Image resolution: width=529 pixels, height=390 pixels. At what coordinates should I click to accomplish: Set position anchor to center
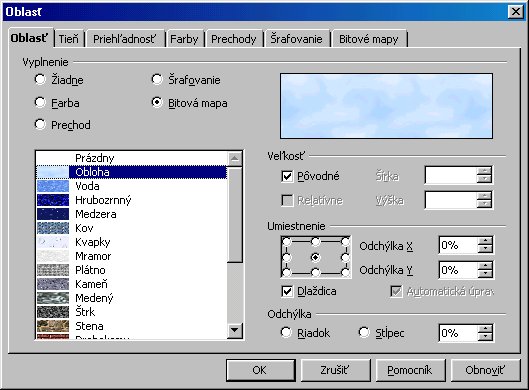pos(315,257)
